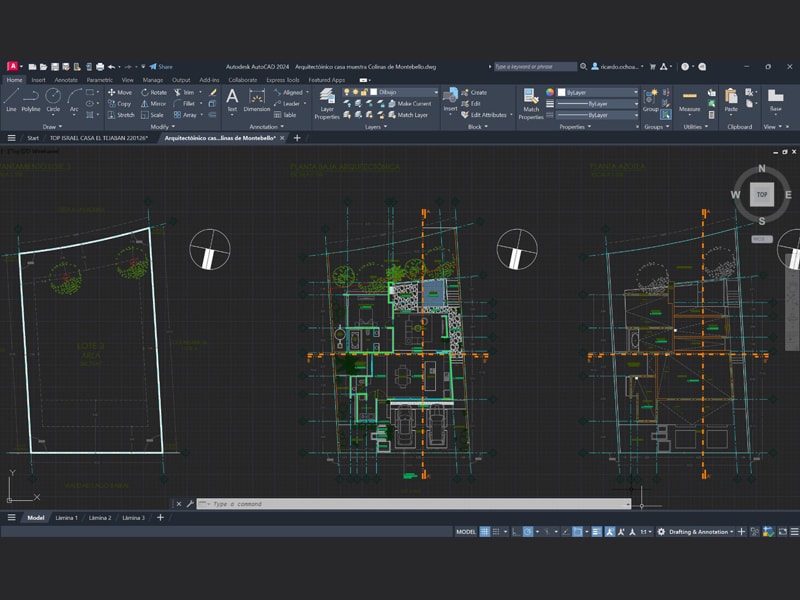This screenshot has width=800, height=600.
Task: Toggle ortho mode in status bar
Action: pos(516,532)
